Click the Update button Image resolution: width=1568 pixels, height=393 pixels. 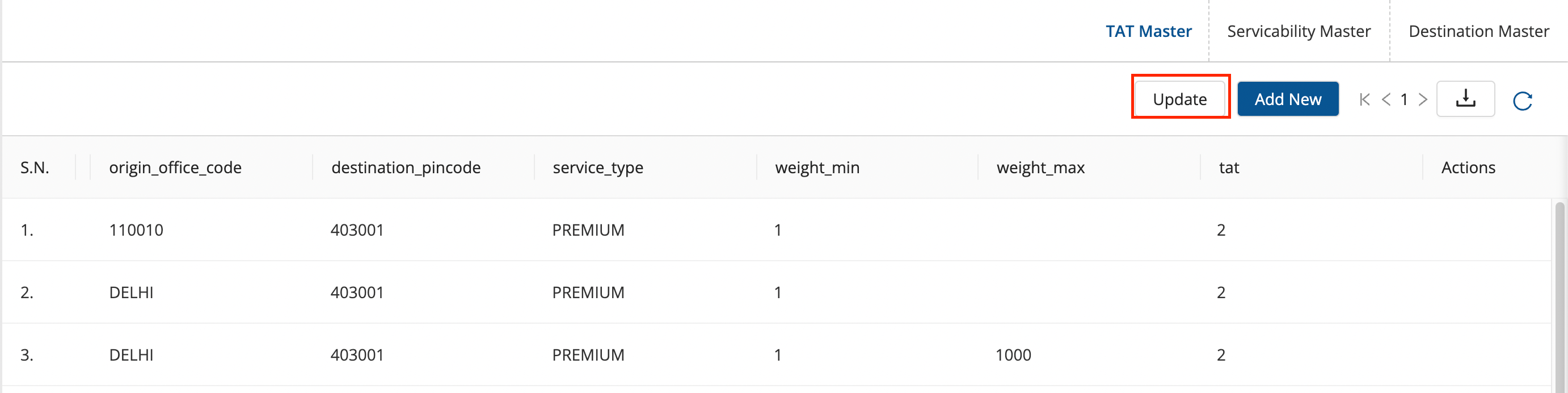point(1179,99)
